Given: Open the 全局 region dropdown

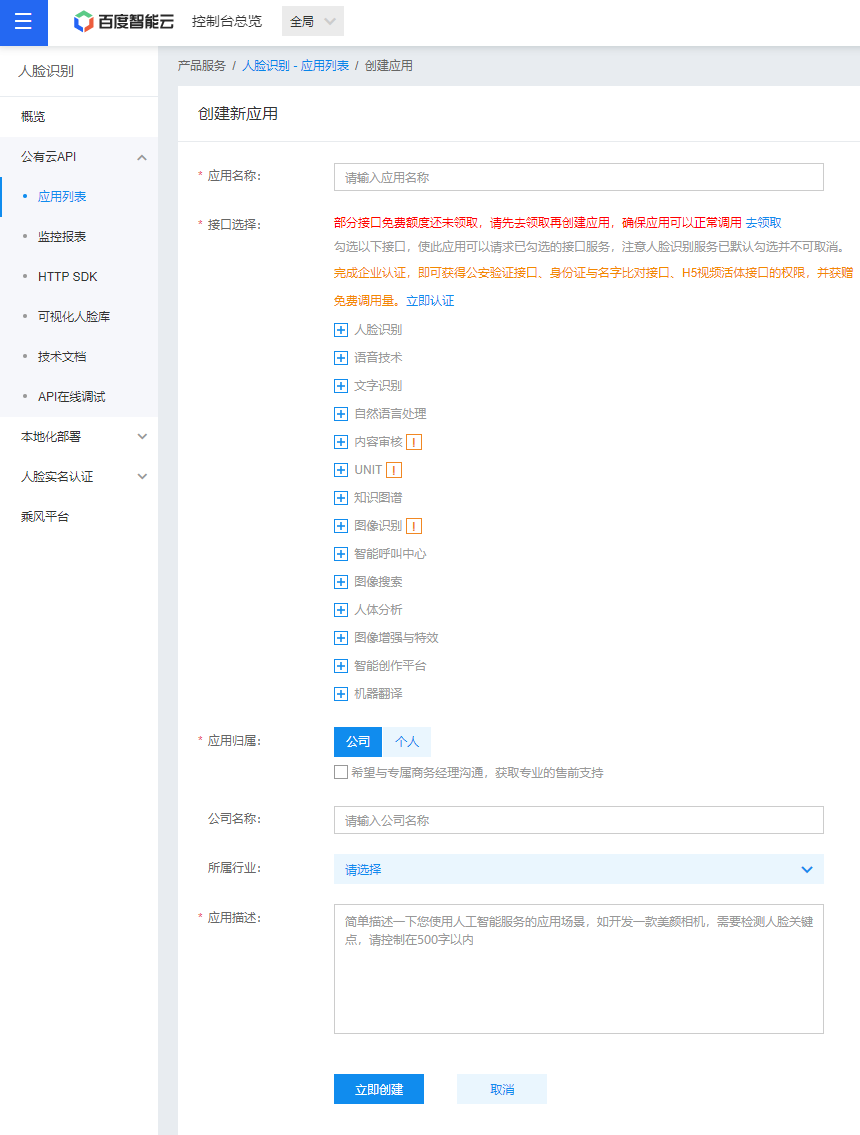Looking at the screenshot, I should (x=313, y=22).
